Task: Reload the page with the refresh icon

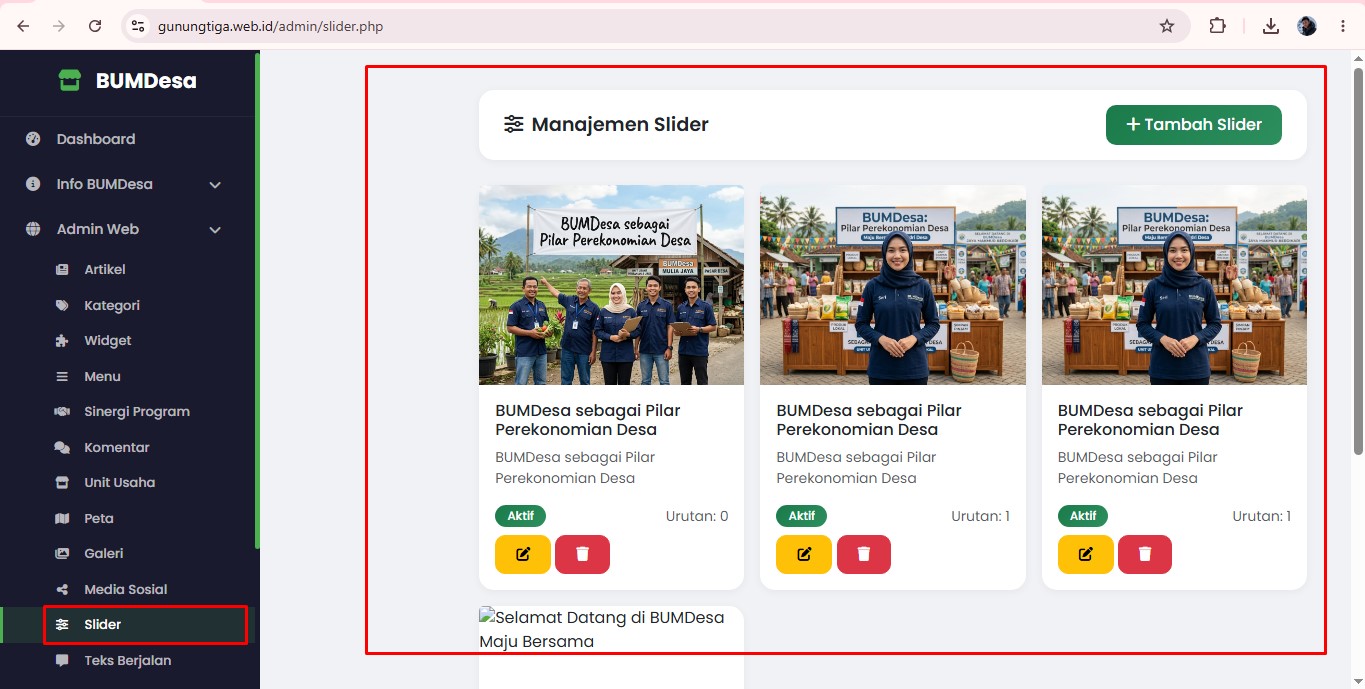Action: [x=95, y=26]
